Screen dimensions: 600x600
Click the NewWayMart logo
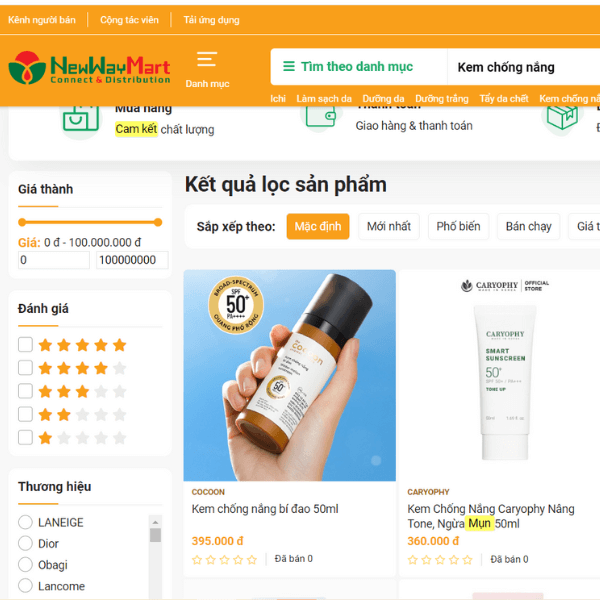[x=90, y=68]
